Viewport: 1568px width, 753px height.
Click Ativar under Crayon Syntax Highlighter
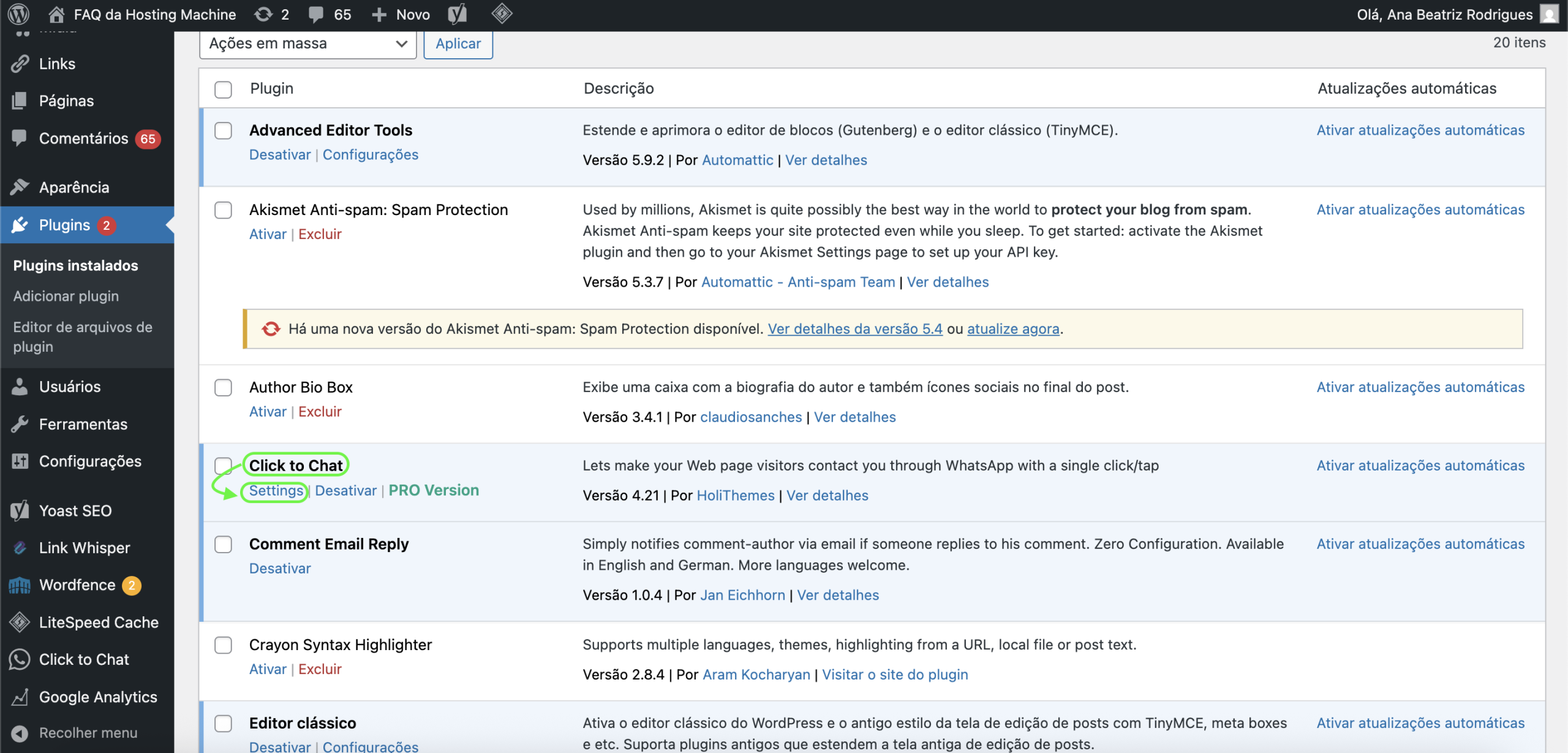click(268, 669)
